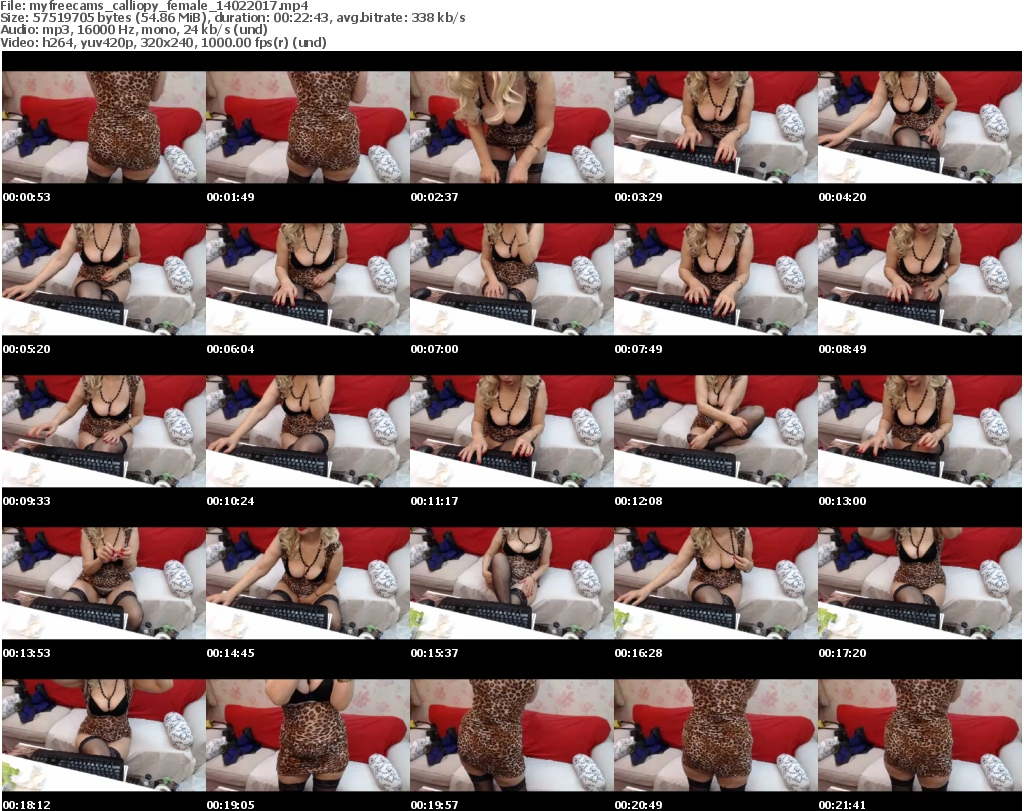Select the thumbnail timestamped 00:14:45
Screen dimensions: 1024x811
(308, 584)
